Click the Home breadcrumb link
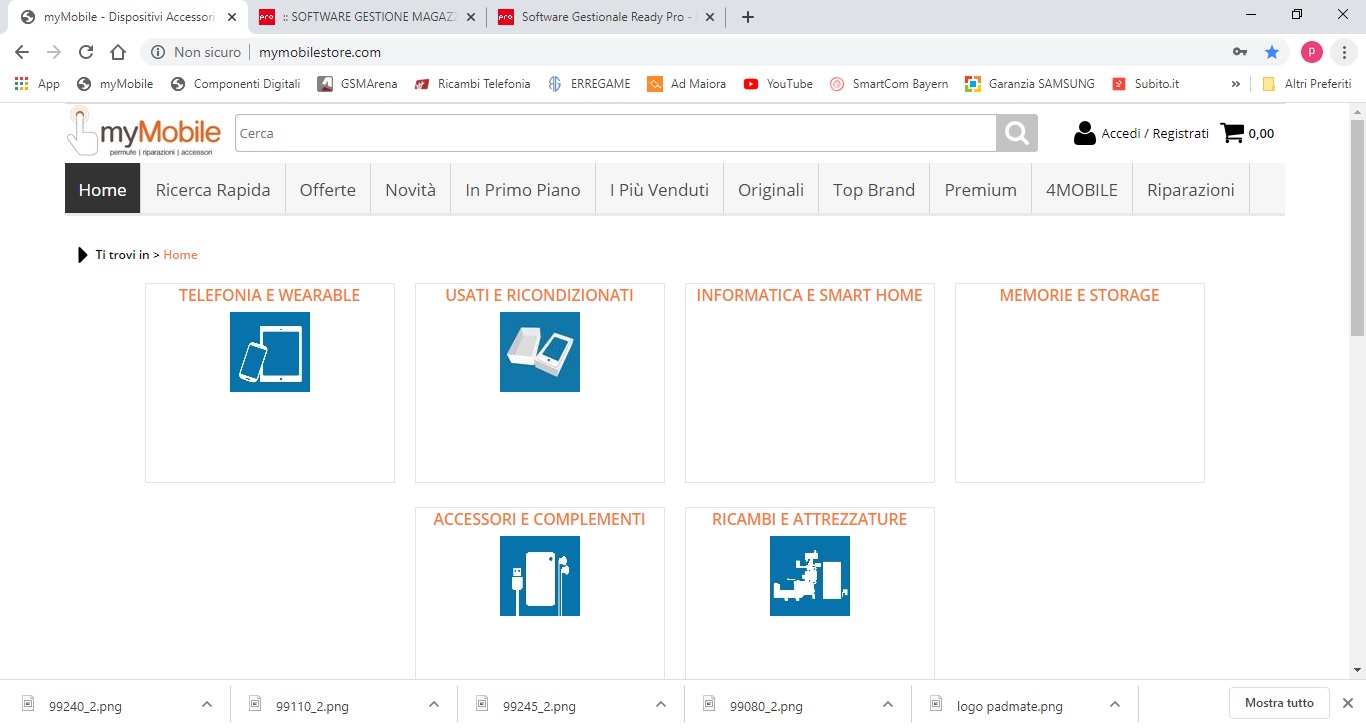Image resolution: width=1366 pixels, height=728 pixels. [x=181, y=255]
